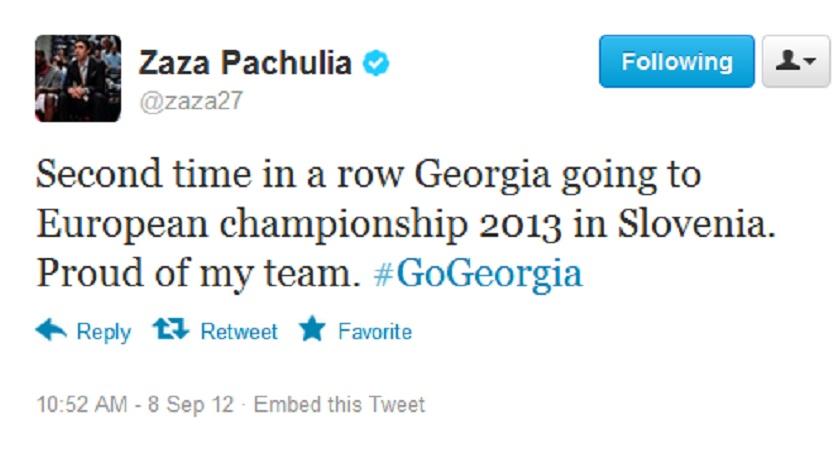Click the Favorite star icon

[x=312, y=330]
